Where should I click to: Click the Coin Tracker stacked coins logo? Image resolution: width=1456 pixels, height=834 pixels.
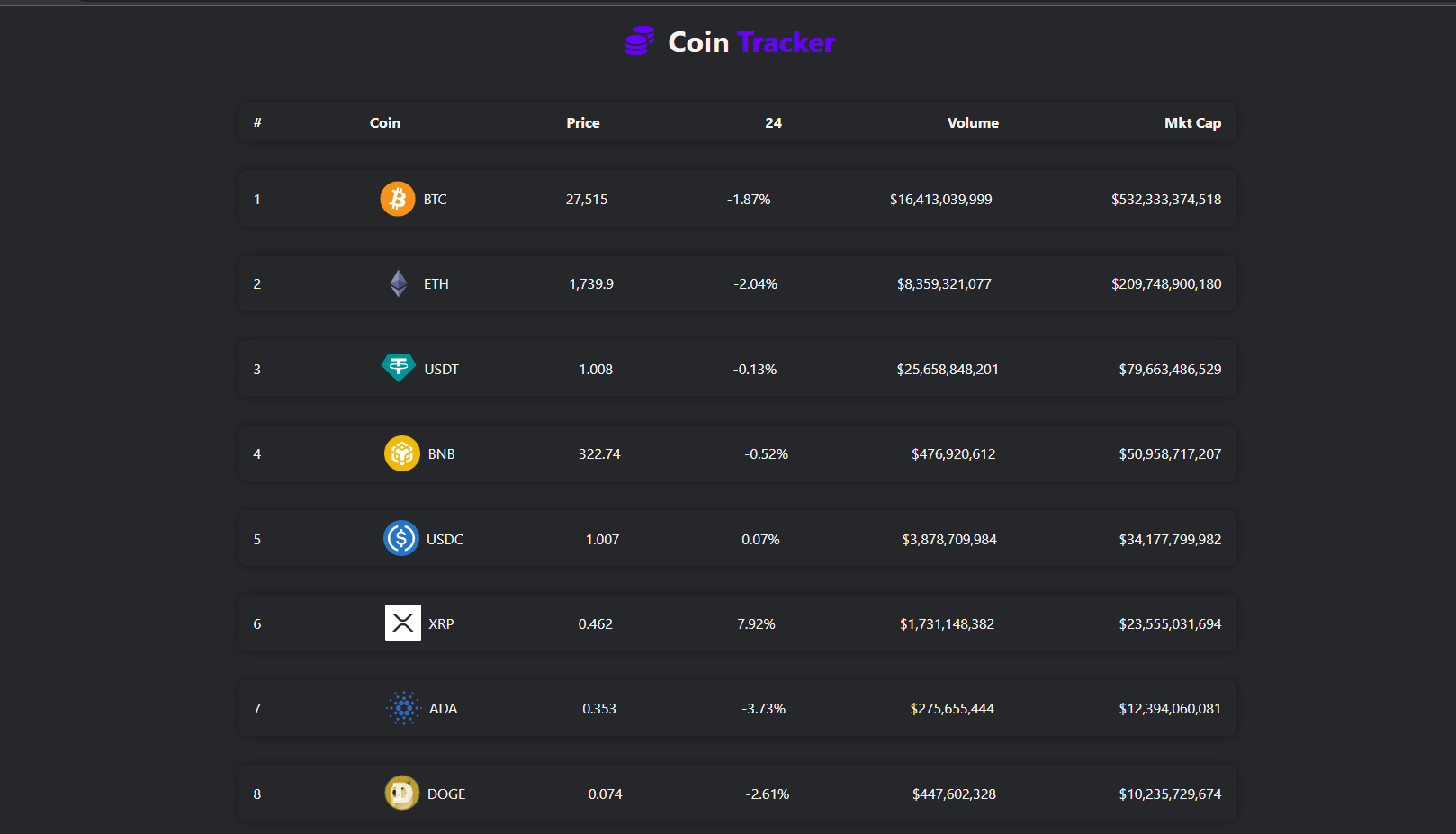tap(639, 41)
